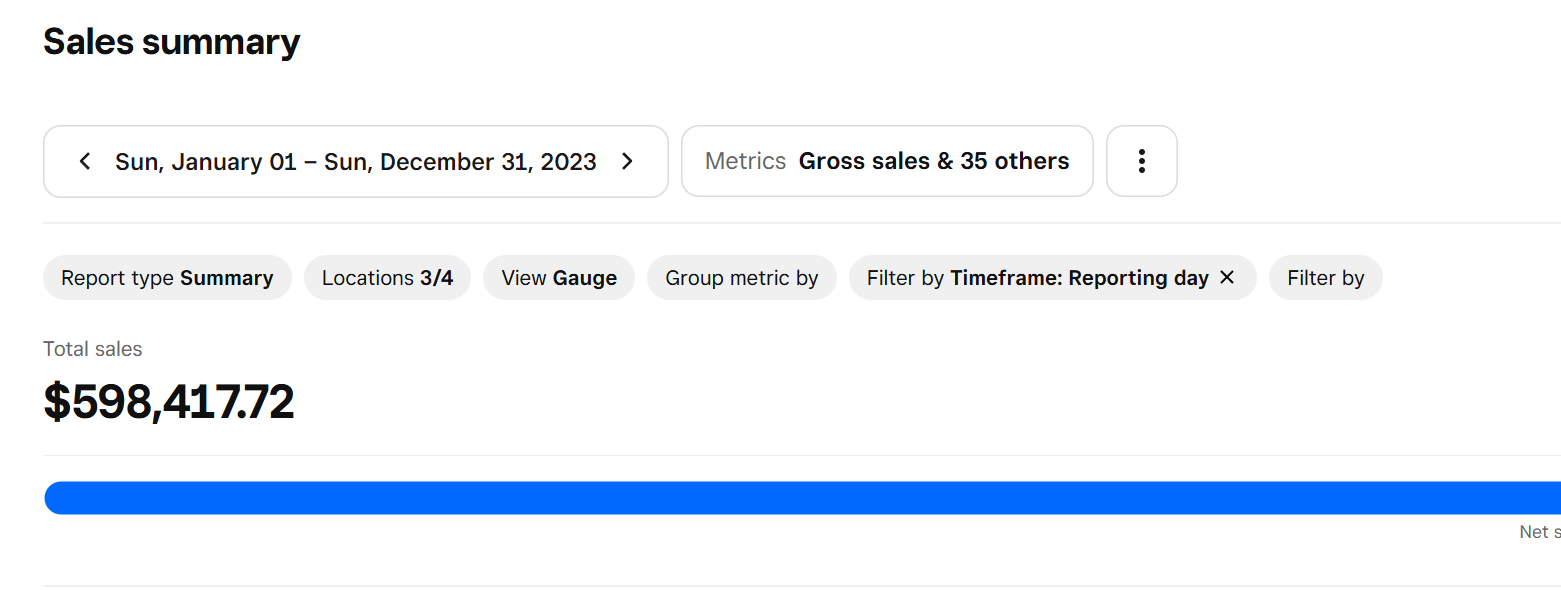
Task: Click the blue net sales gauge bar
Action: [800, 498]
